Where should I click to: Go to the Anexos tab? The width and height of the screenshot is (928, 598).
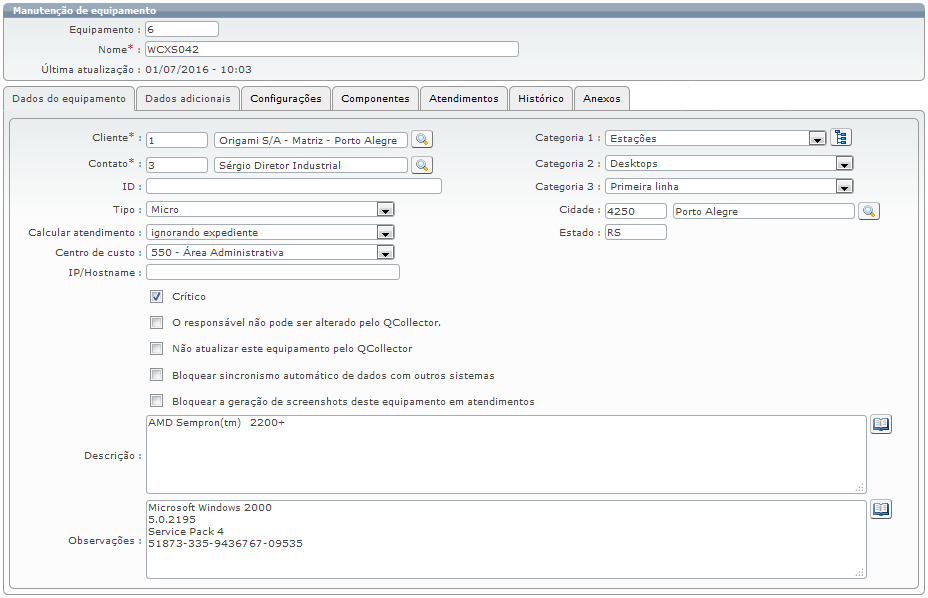pos(602,99)
